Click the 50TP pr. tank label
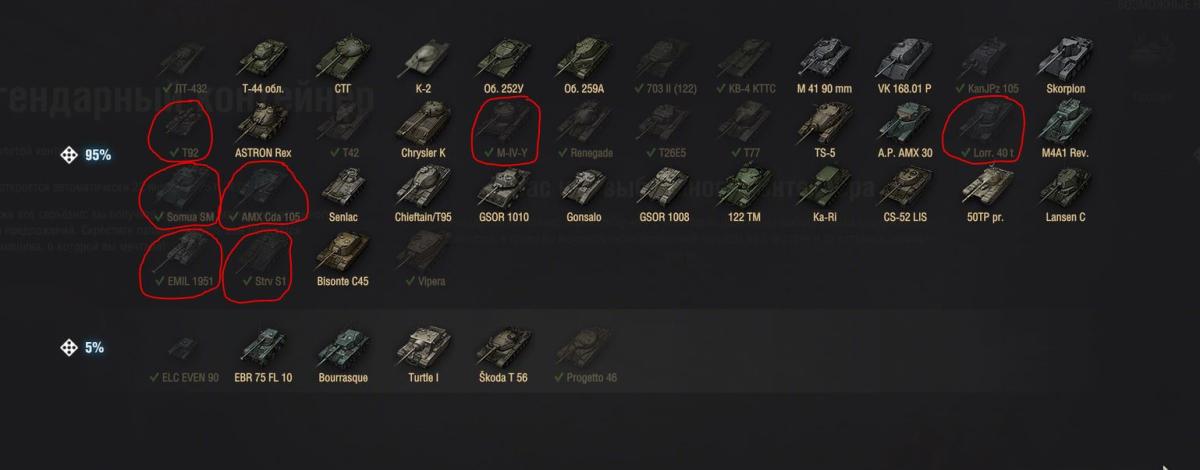The height and width of the screenshot is (470, 1200). [984, 217]
